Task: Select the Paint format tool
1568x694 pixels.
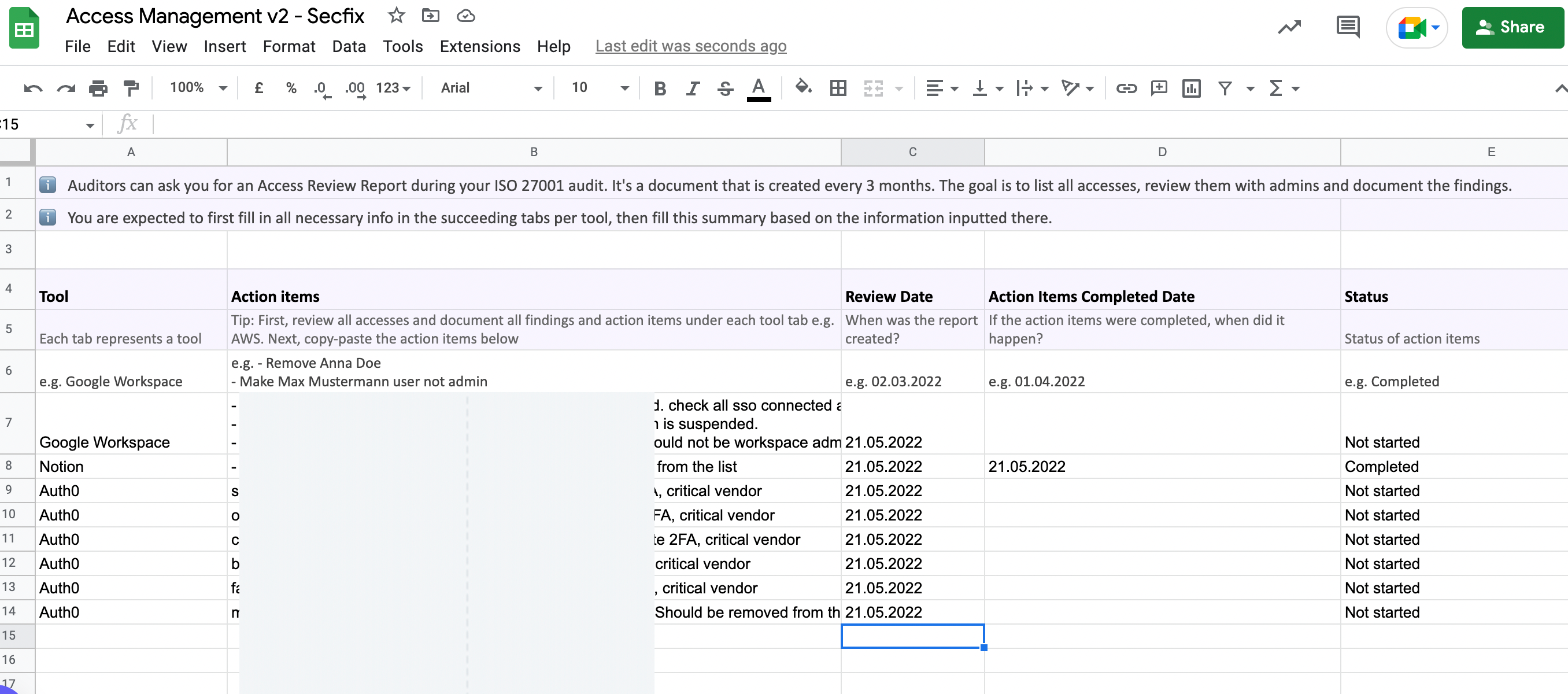Action: 131,88
